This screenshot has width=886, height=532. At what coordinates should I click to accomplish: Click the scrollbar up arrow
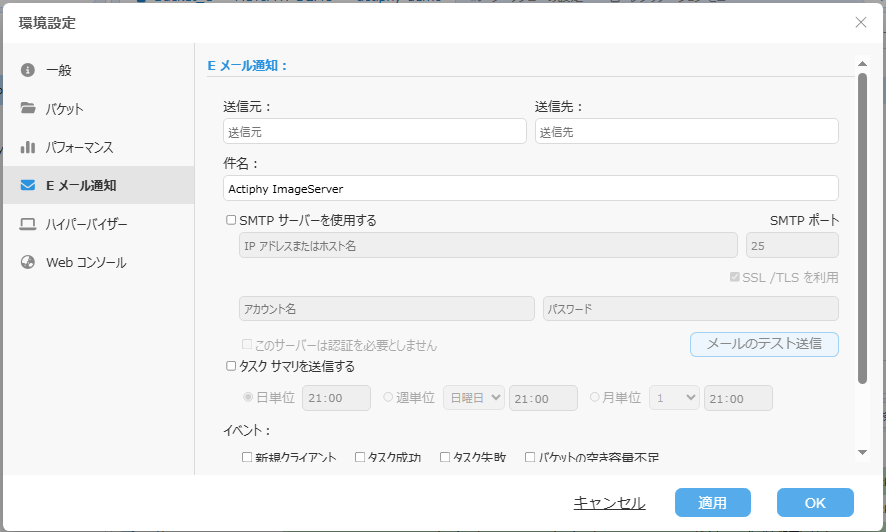(862, 63)
